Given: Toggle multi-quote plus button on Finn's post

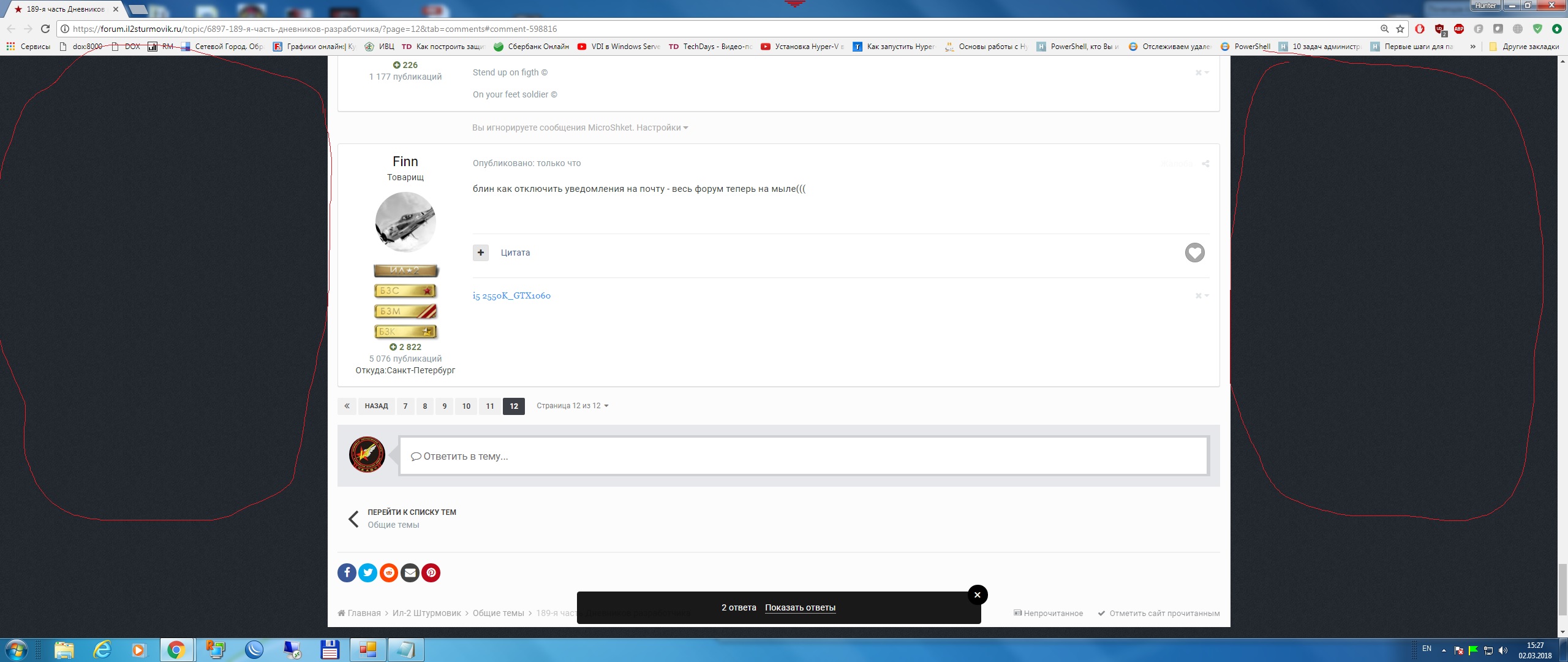Looking at the screenshot, I should tap(481, 253).
